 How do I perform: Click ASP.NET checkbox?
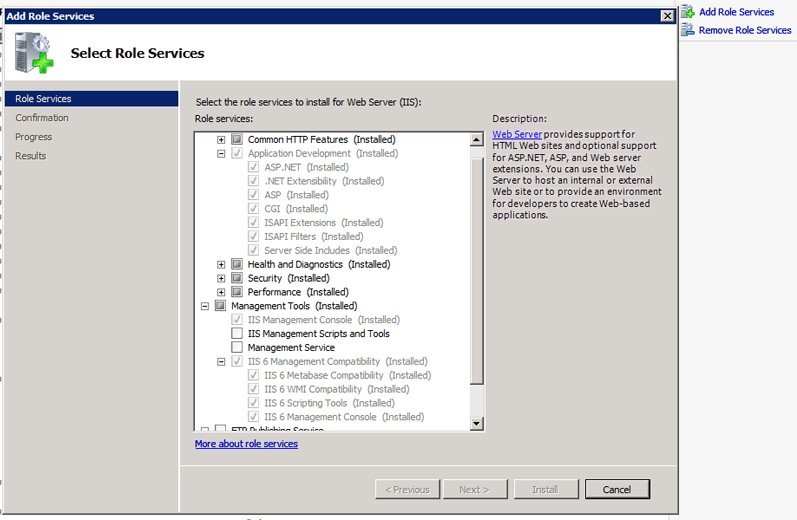pyautogui.click(x=253, y=166)
